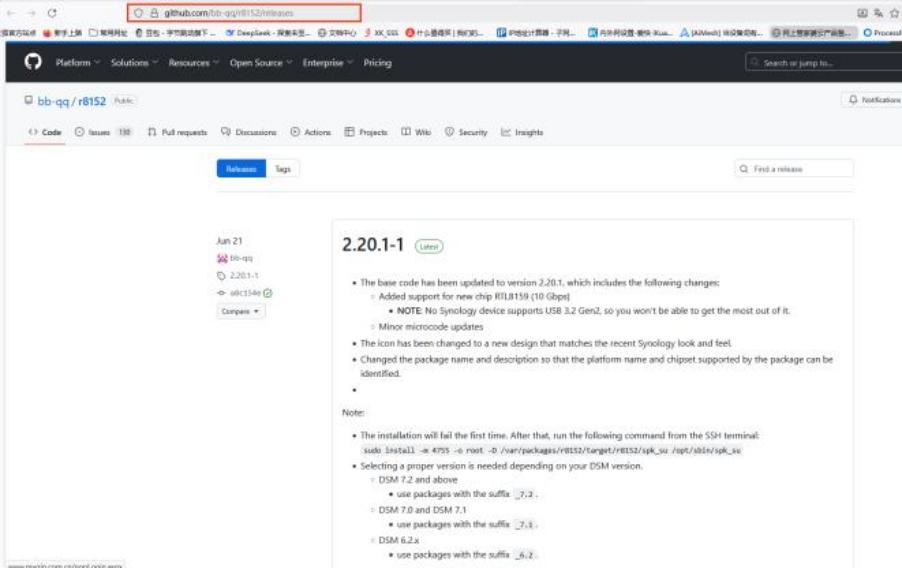Screen dimensions: 902x568
Task: Switch to the Wiki tab
Action: click(416, 132)
